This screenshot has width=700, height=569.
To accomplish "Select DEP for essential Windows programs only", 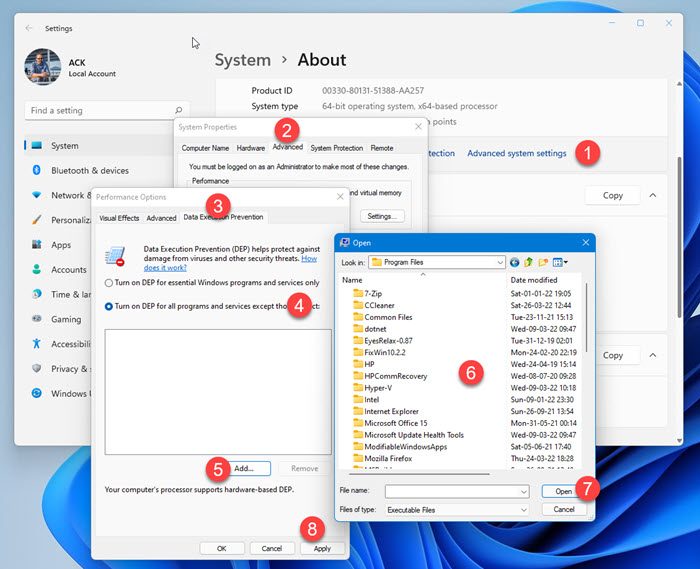I will [109, 283].
